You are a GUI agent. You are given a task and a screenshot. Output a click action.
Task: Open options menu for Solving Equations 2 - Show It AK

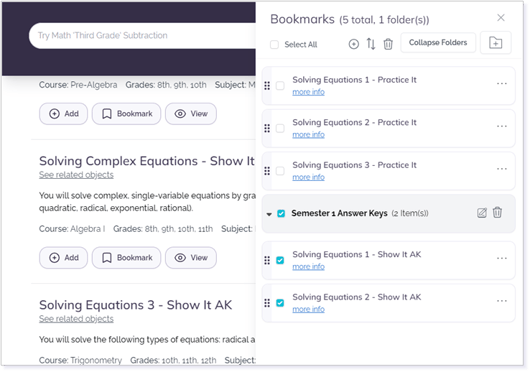(502, 301)
